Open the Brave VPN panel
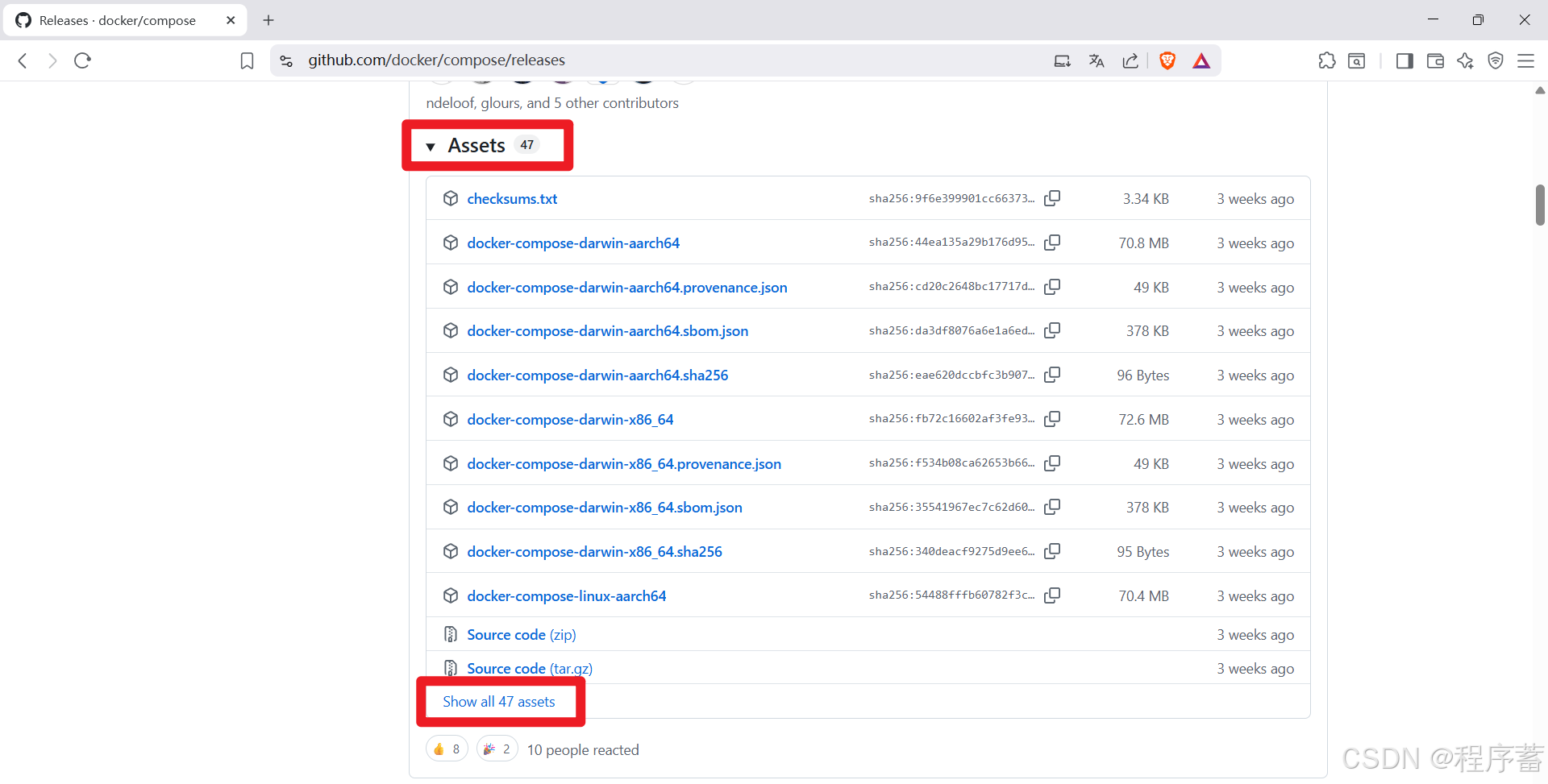 (x=1496, y=60)
